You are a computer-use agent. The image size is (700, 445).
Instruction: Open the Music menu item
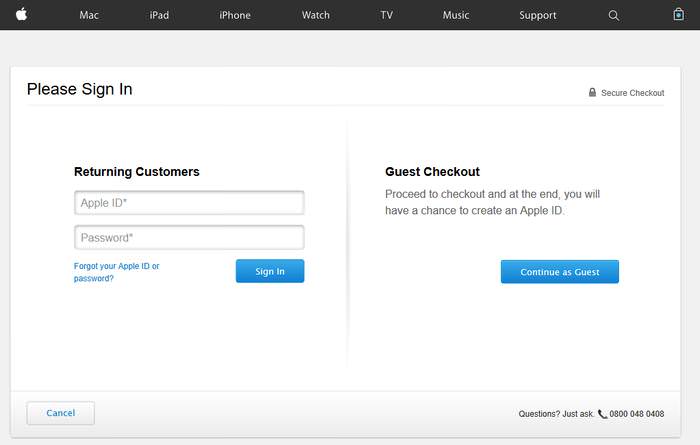(x=456, y=15)
